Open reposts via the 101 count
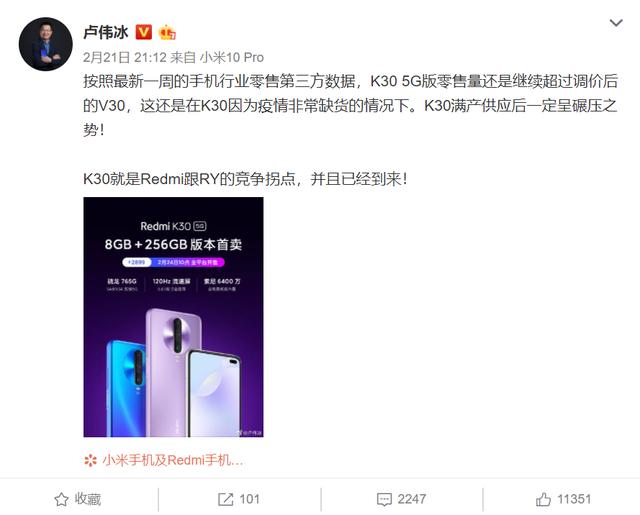The width and height of the screenshot is (640, 515). pos(249,499)
